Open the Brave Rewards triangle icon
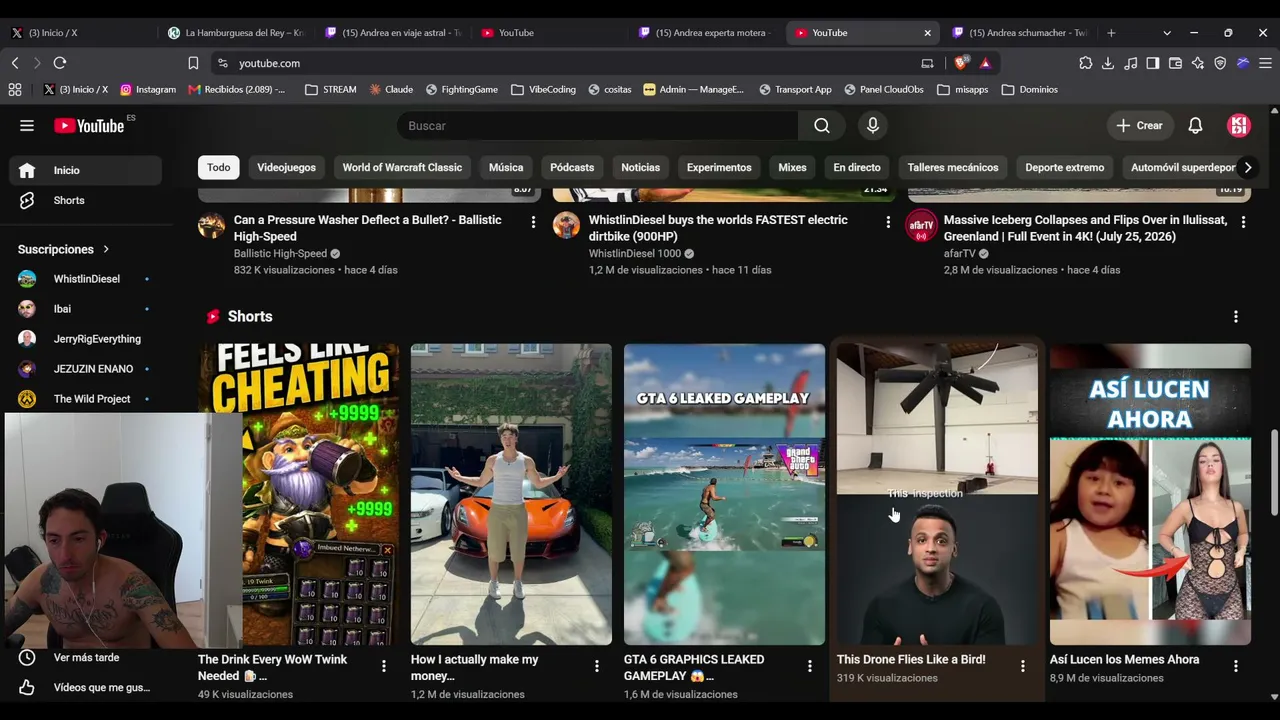Viewport: 1280px width, 720px height. point(985,63)
